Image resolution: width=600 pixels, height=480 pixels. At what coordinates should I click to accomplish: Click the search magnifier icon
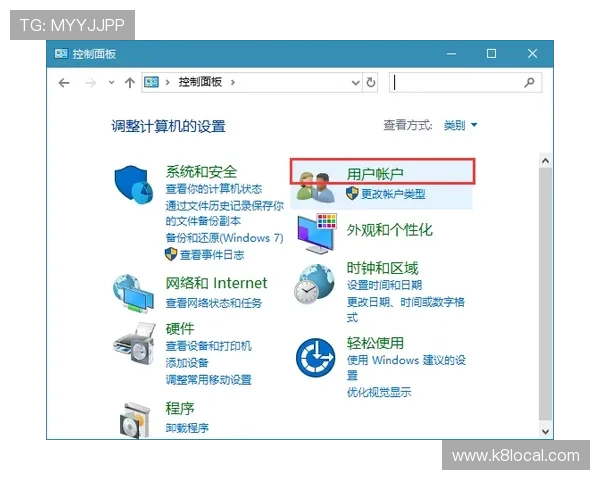click(530, 82)
